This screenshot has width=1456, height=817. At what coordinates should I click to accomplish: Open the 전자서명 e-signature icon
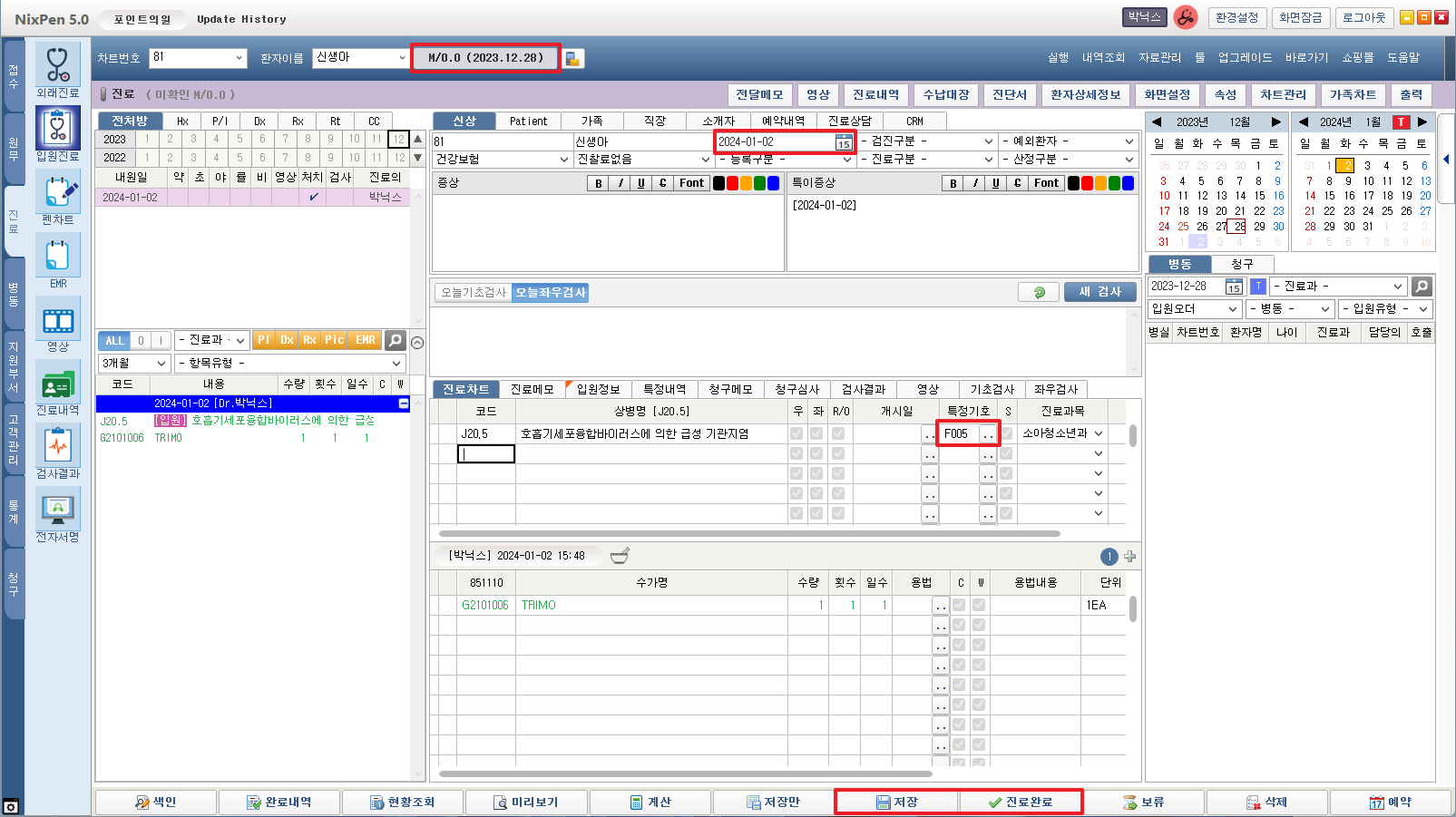tap(57, 510)
